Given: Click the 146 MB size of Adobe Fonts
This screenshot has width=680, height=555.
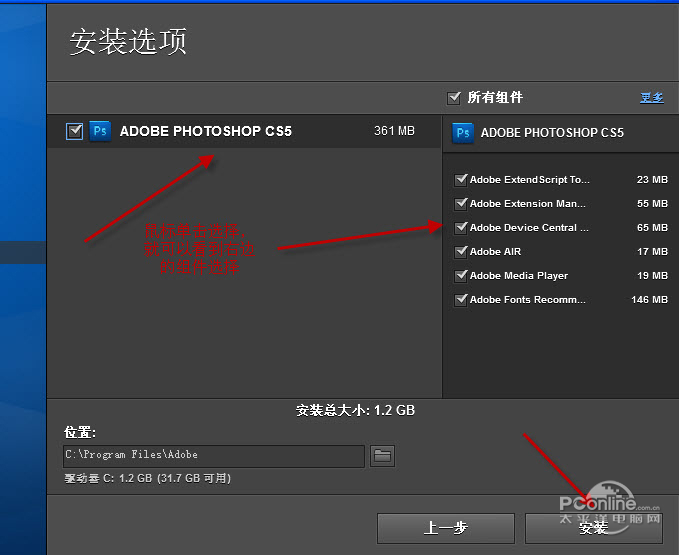Looking at the screenshot, I should coord(650,300).
